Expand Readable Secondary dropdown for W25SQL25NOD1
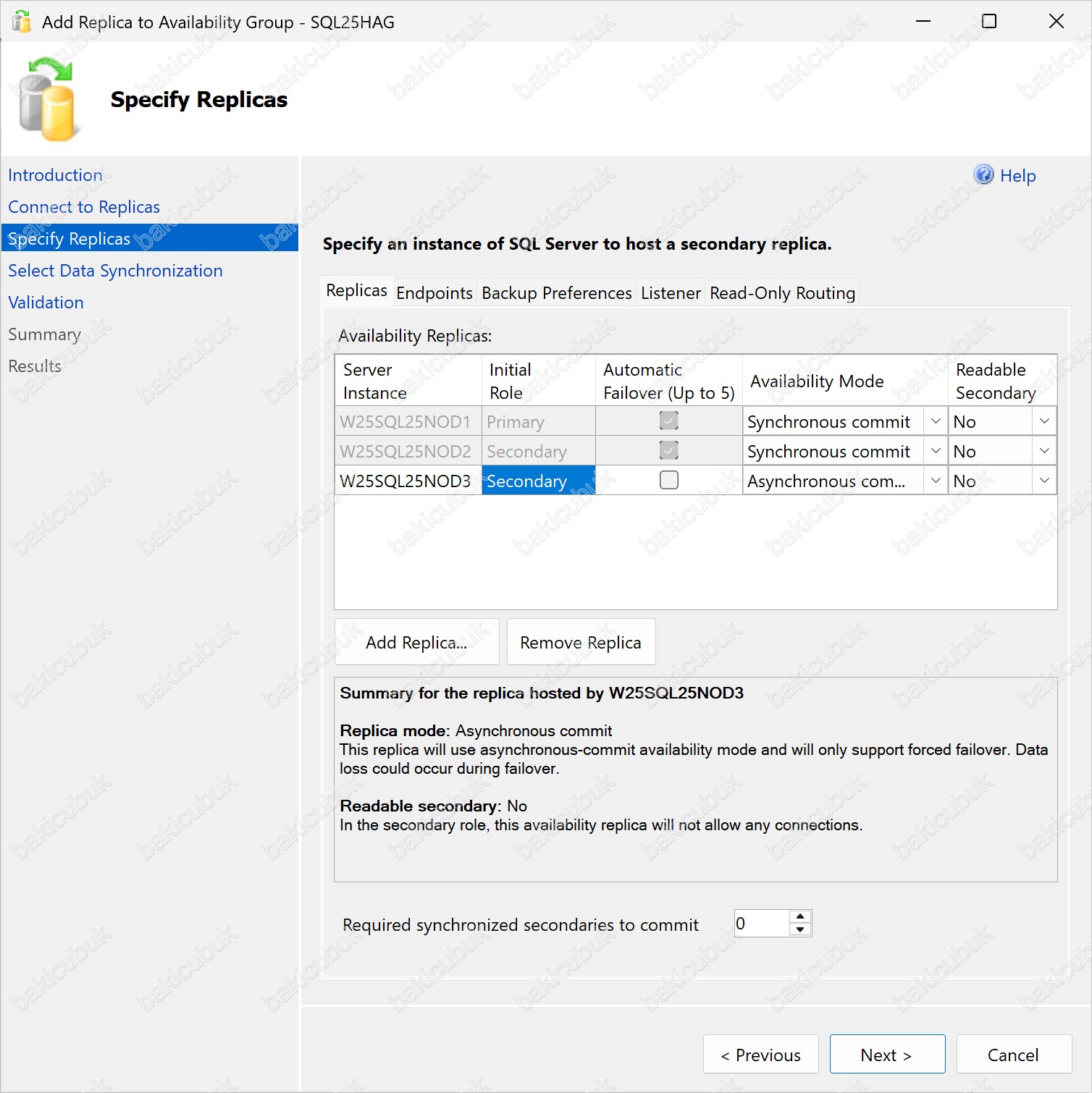Image resolution: width=1092 pixels, height=1093 pixels. click(x=1044, y=421)
